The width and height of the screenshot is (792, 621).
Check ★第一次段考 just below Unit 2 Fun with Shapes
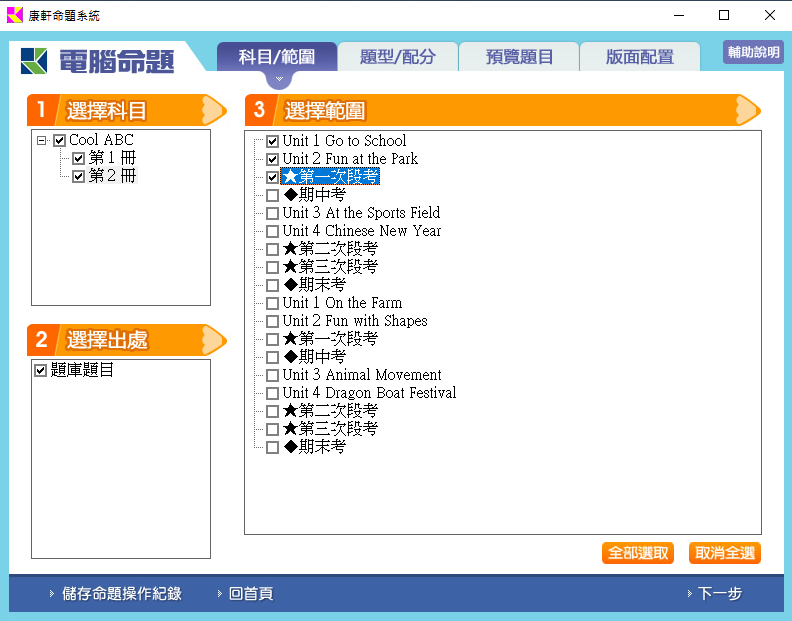coord(272,340)
